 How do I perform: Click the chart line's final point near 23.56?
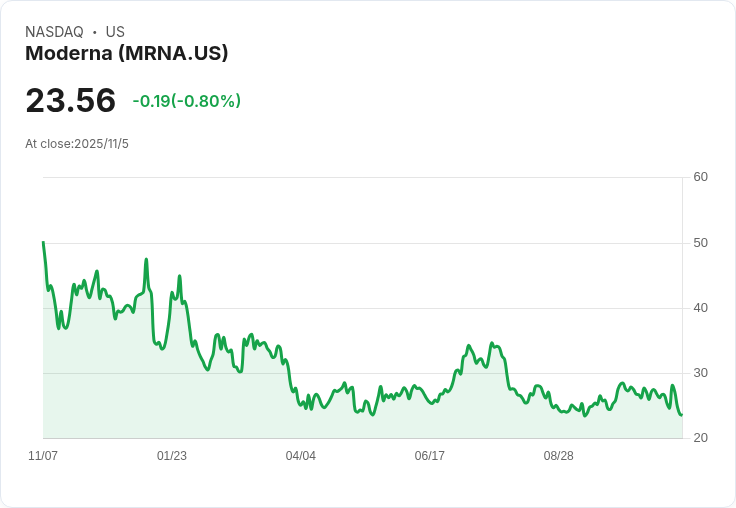click(682, 415)
